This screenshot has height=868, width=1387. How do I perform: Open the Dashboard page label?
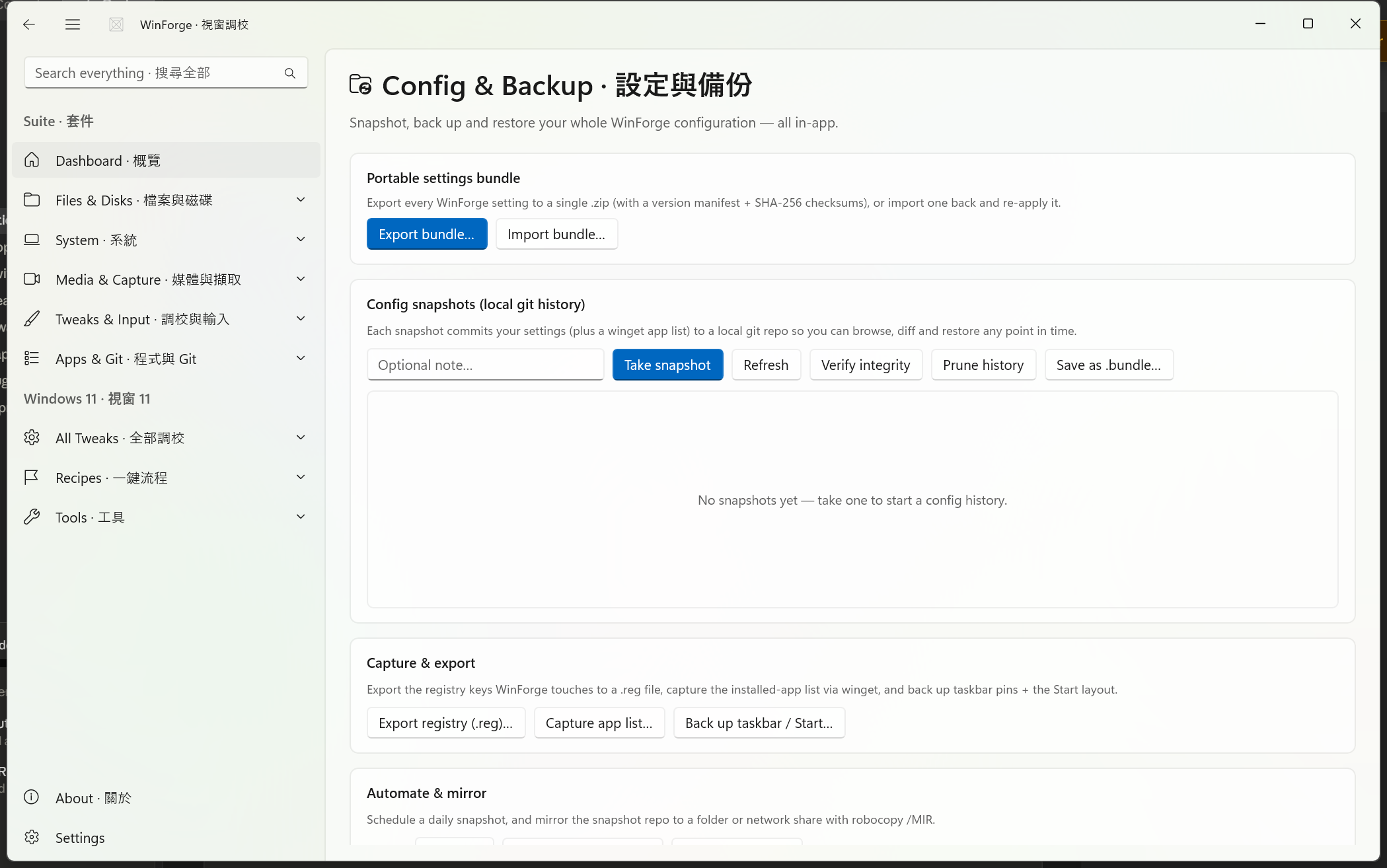108,161
